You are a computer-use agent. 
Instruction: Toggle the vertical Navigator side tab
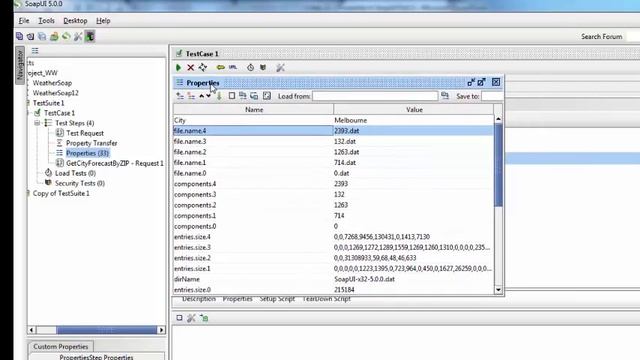click(20, 65)
